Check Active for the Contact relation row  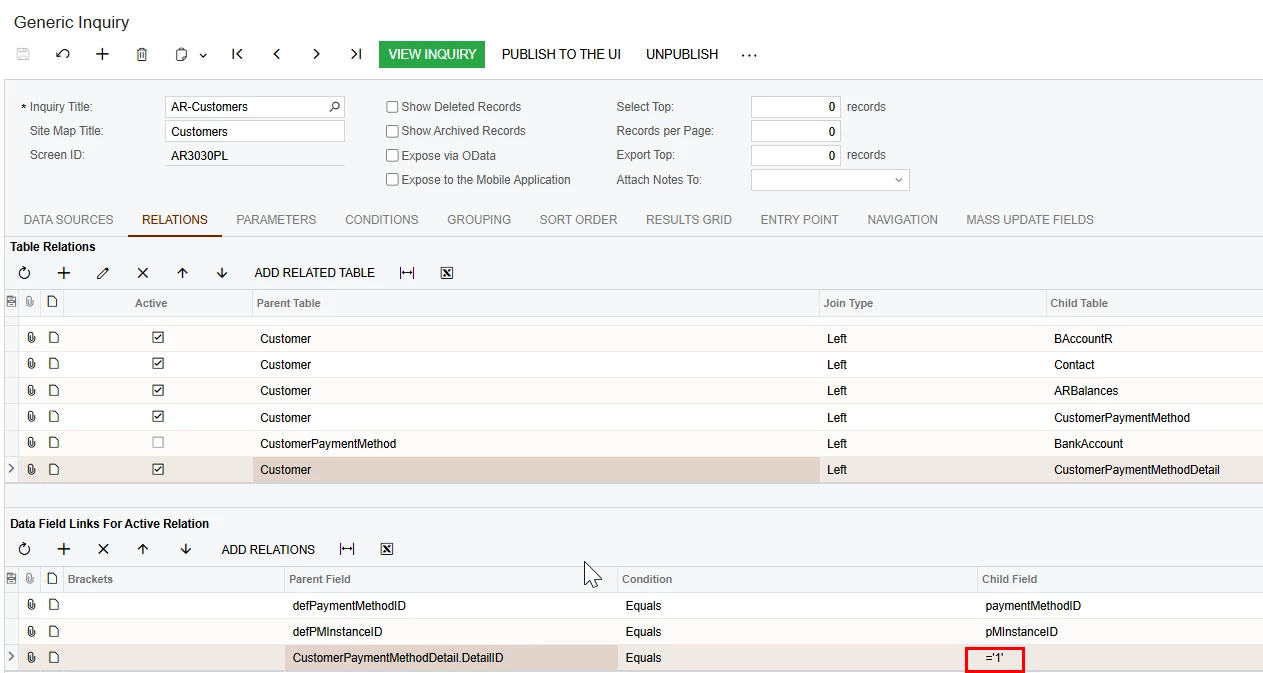[158, 364]
